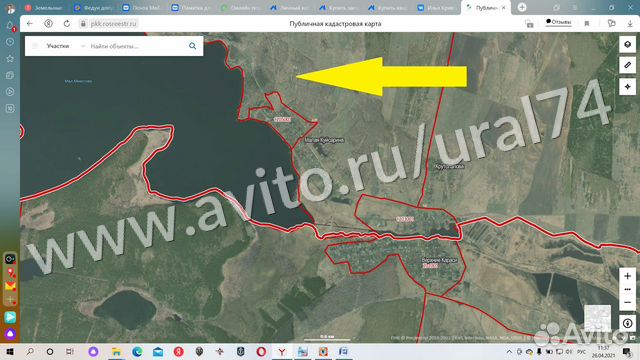Open Yandex Mail icon in the sidebar
The image size is (640, 360).
pyautogui.click(x=10, y=286)
